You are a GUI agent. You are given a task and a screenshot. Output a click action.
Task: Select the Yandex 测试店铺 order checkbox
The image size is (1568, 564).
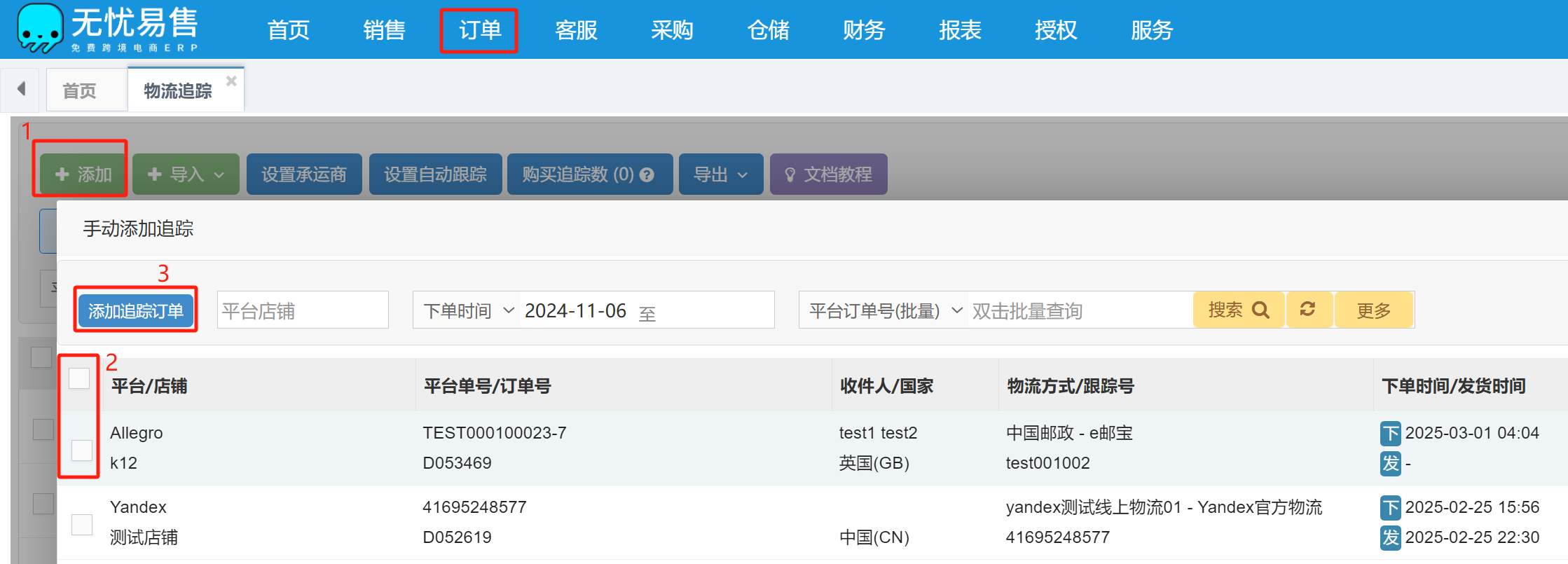82,524
